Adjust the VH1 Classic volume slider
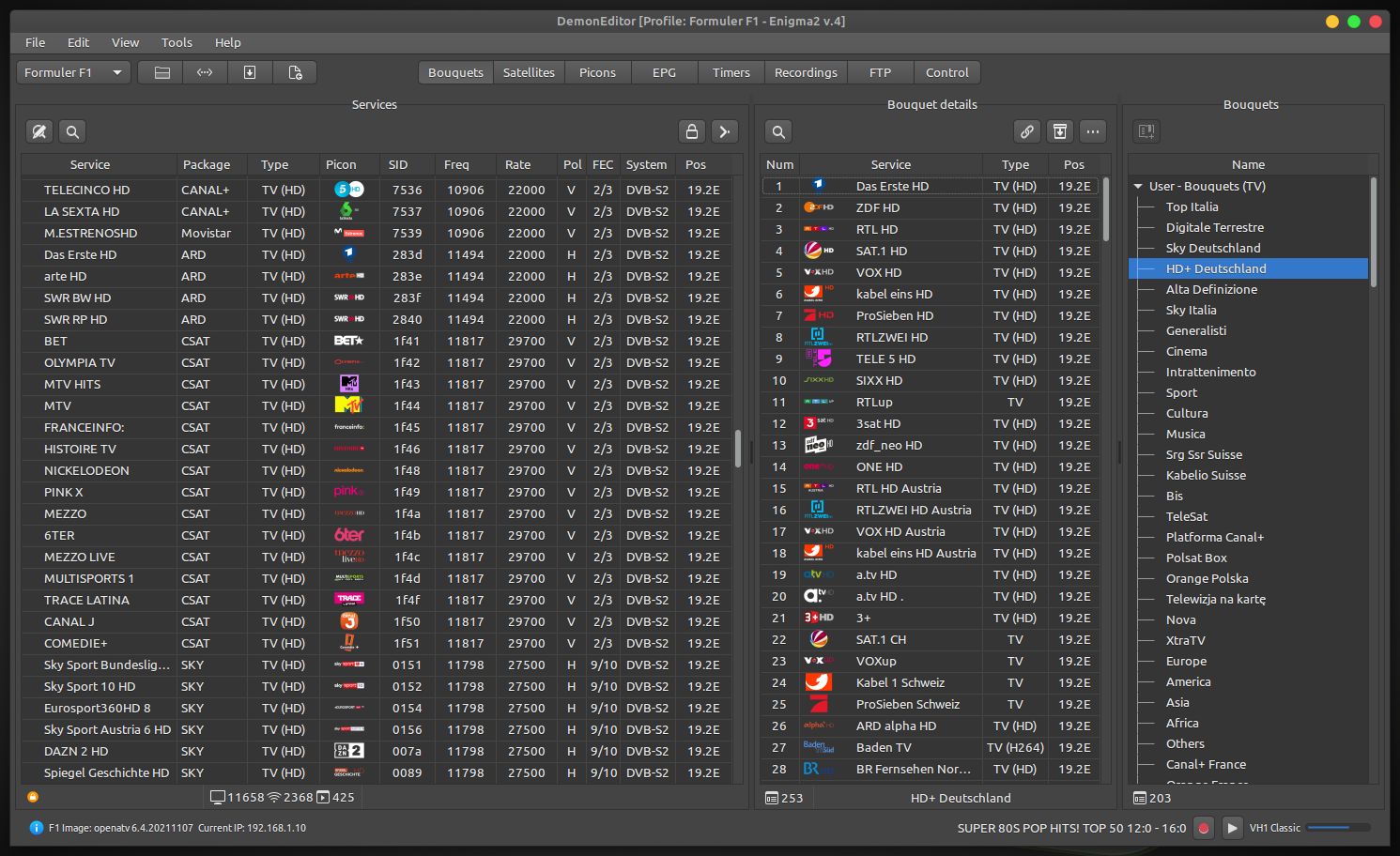The image size is (1400, 856). pyautogui.click(x=1338, y=828)
